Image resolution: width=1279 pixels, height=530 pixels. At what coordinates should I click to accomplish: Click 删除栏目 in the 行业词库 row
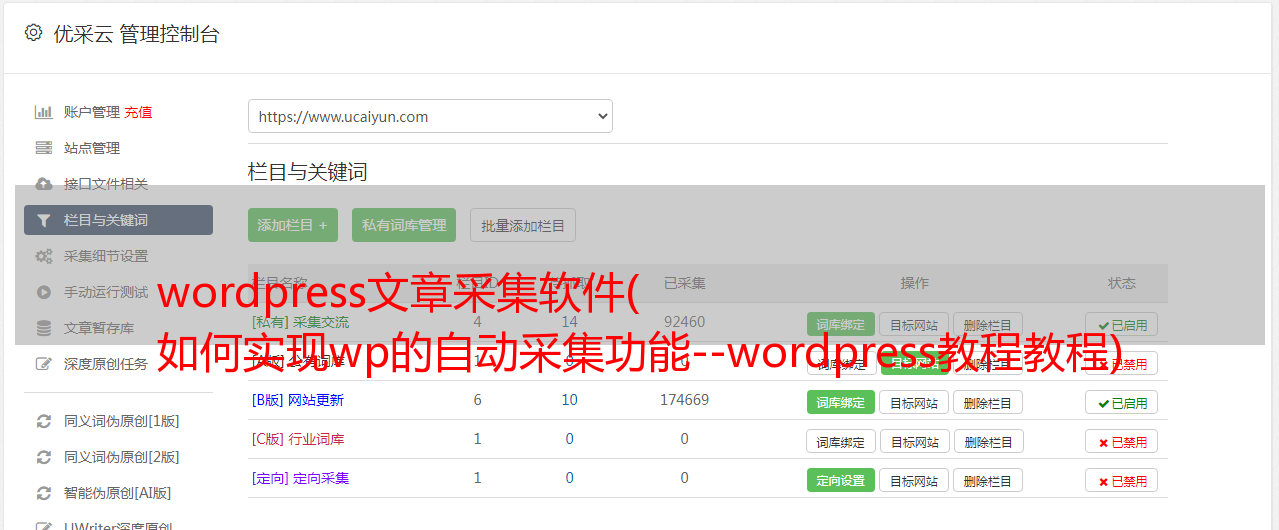click(988, 441)
